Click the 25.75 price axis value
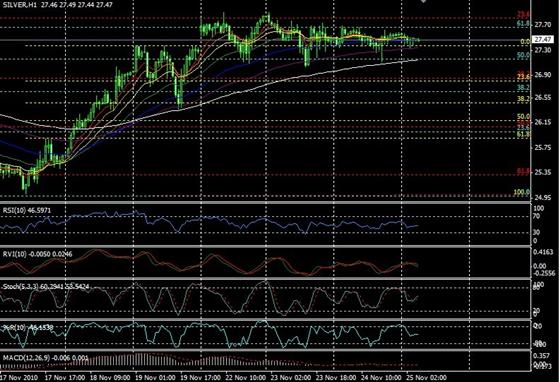The width and height of the screenshot is (560, 382). (543, 147)
